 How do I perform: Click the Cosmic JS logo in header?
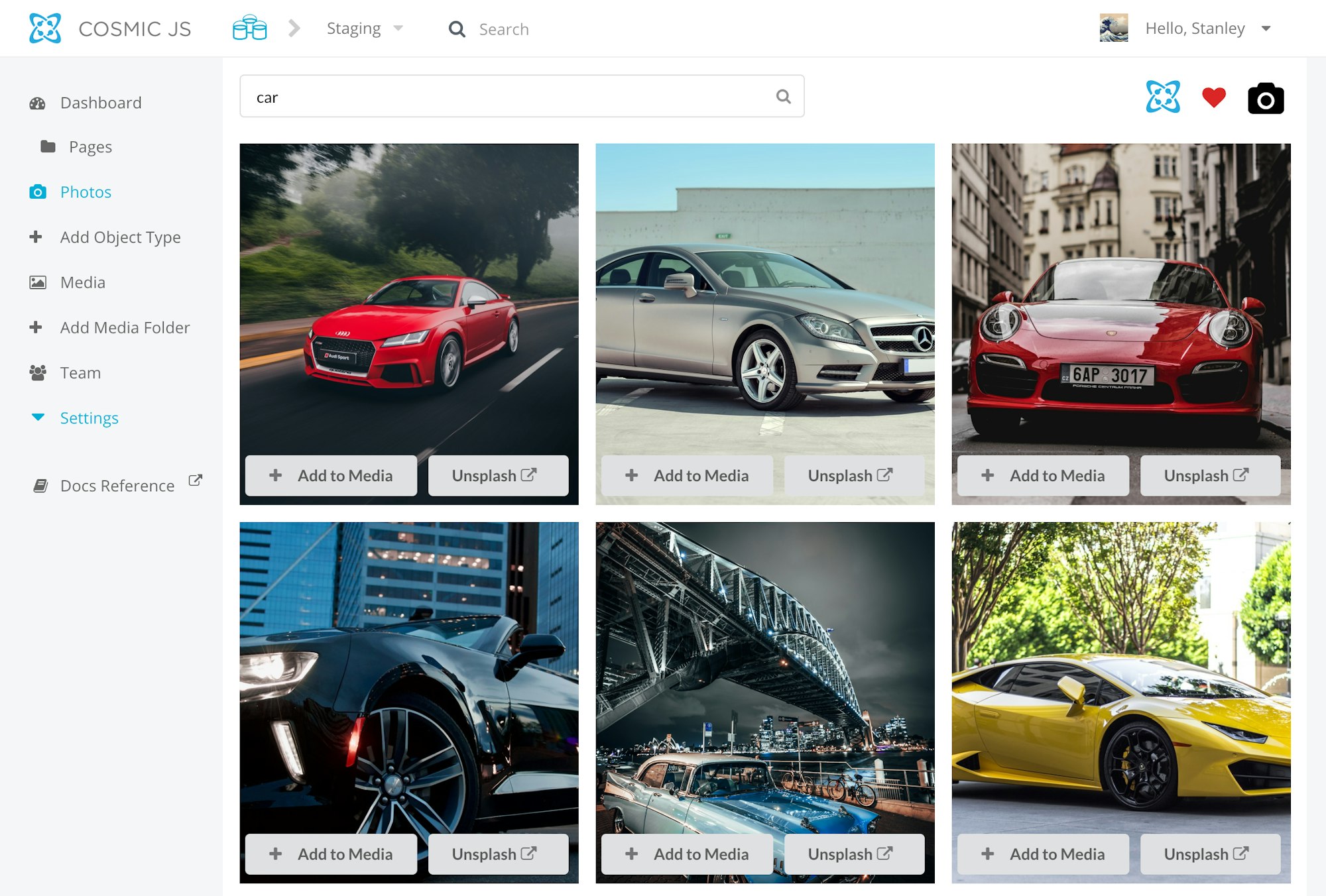click(x=45, y=28)
